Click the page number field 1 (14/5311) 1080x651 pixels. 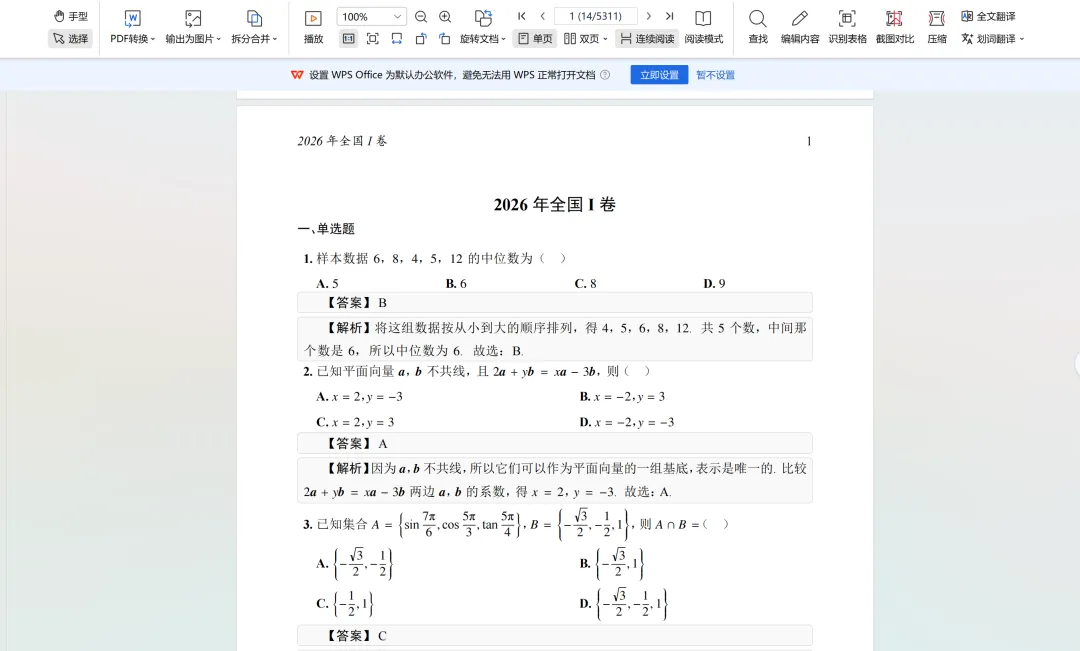[595, 16]
